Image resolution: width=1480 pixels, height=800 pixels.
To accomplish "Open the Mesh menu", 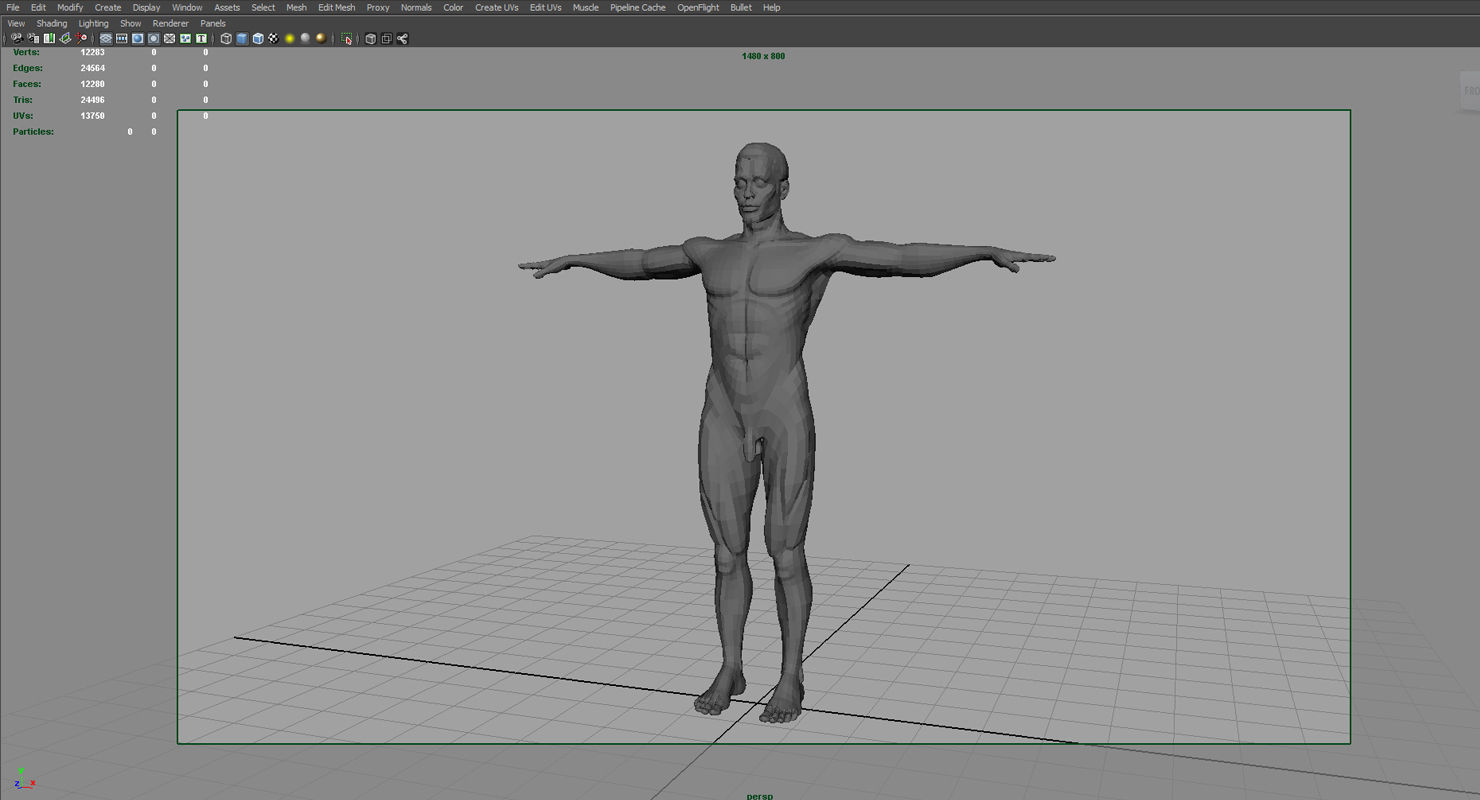I will (x=297, y=7).
